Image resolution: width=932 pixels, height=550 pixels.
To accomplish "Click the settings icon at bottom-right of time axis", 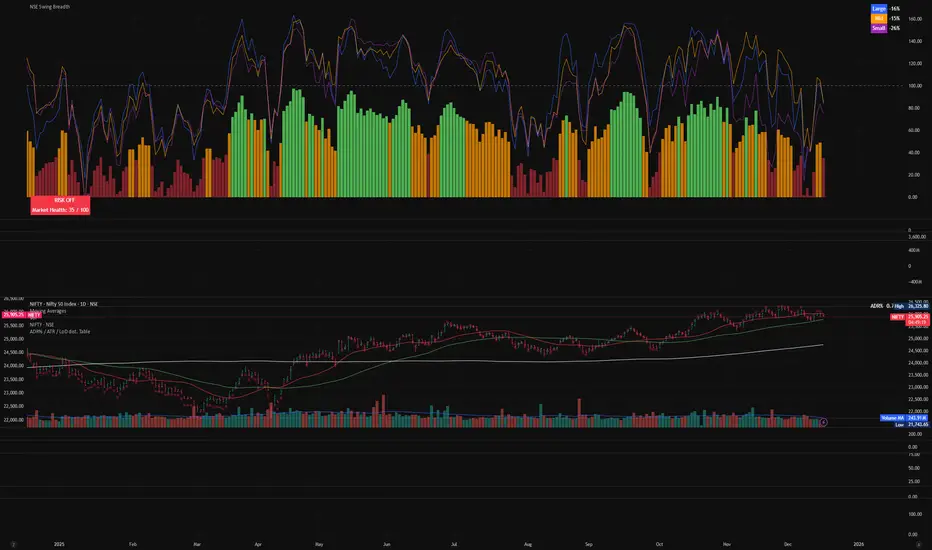I will coord(918,544).
